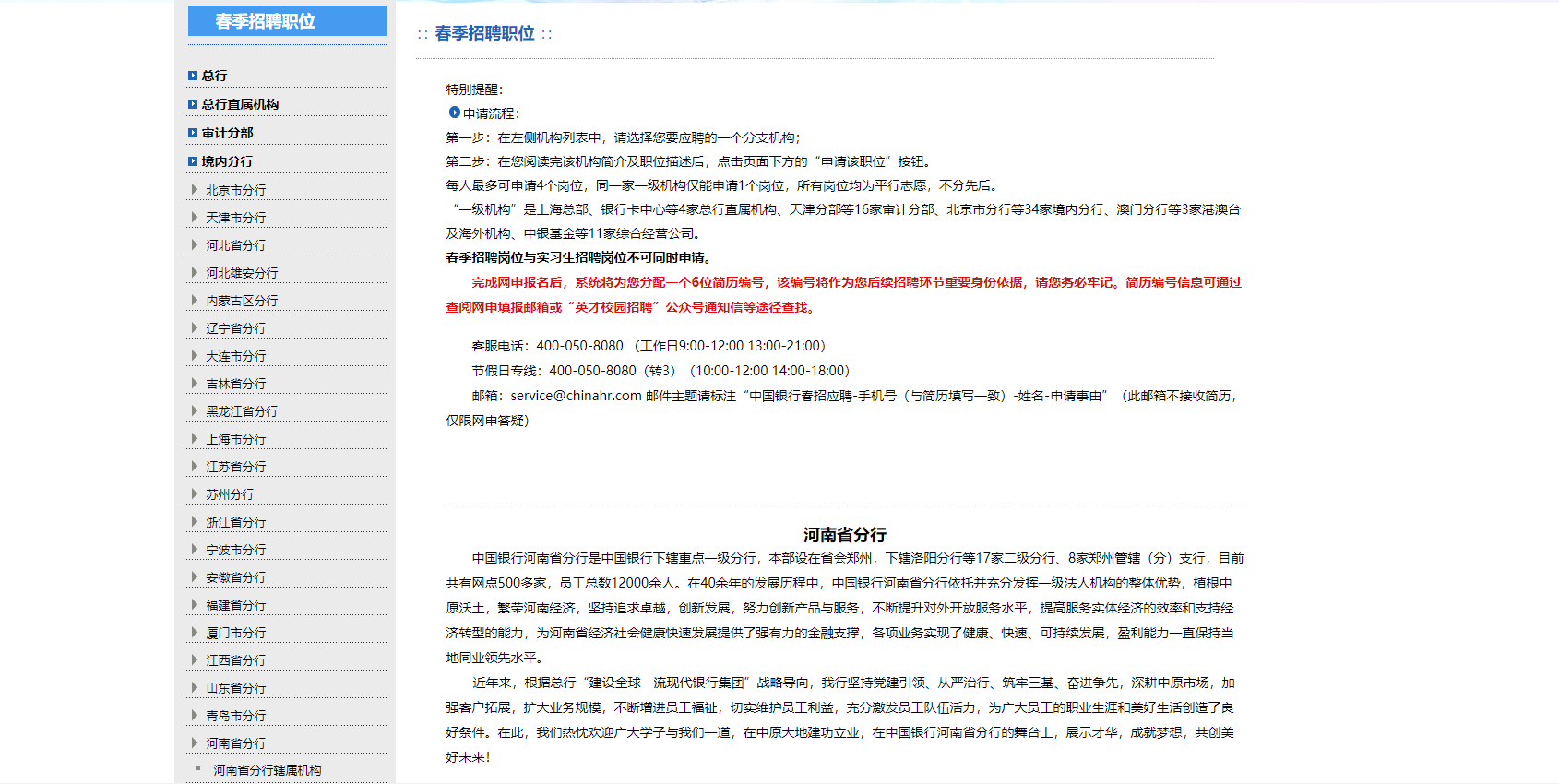This screenshot has width=1559, height=784.
Task: Select 上海市分行 in the branch list
Action: (235, 439)
